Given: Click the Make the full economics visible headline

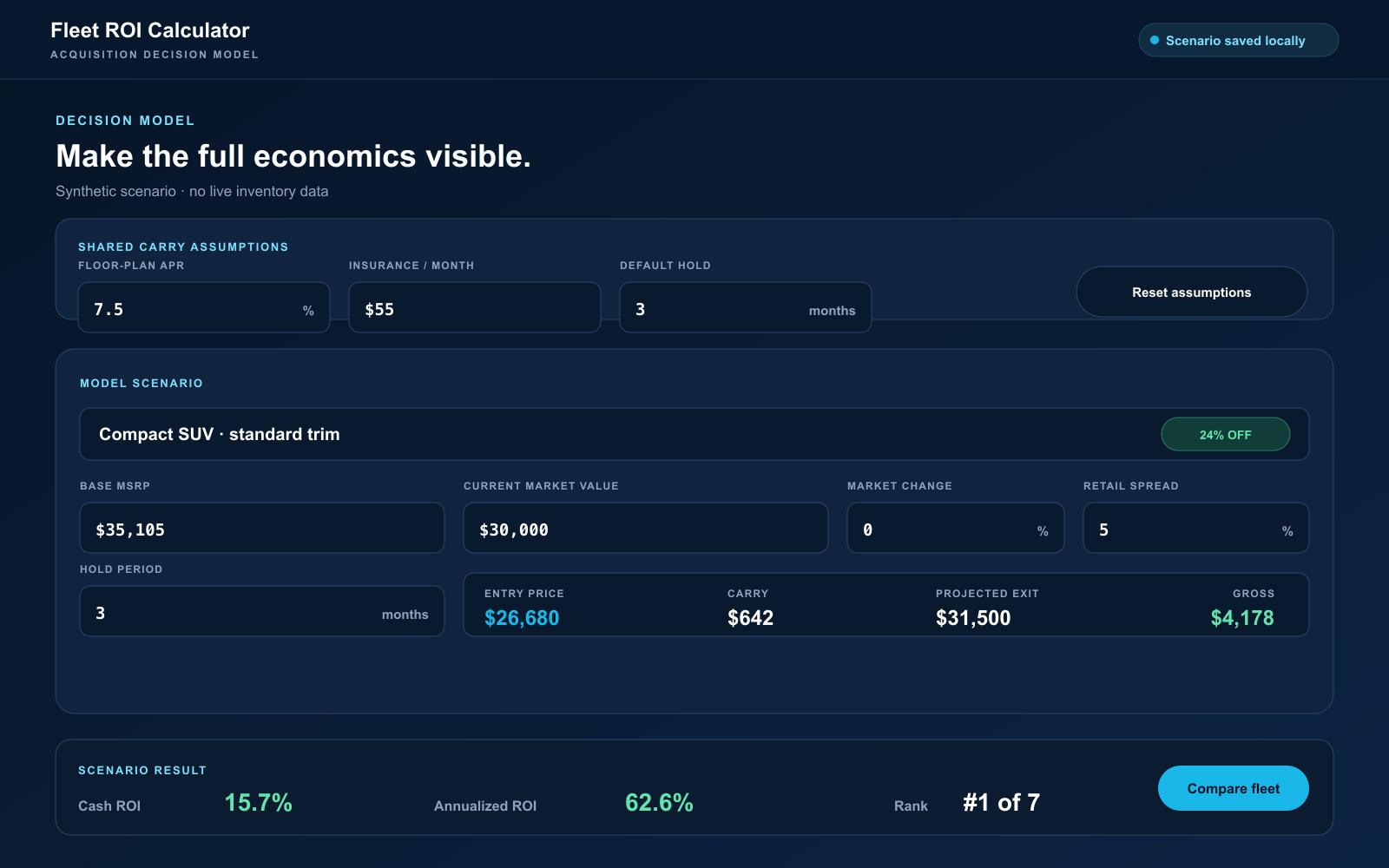Looking at the screenshot, I should click(x=293, y=156).
